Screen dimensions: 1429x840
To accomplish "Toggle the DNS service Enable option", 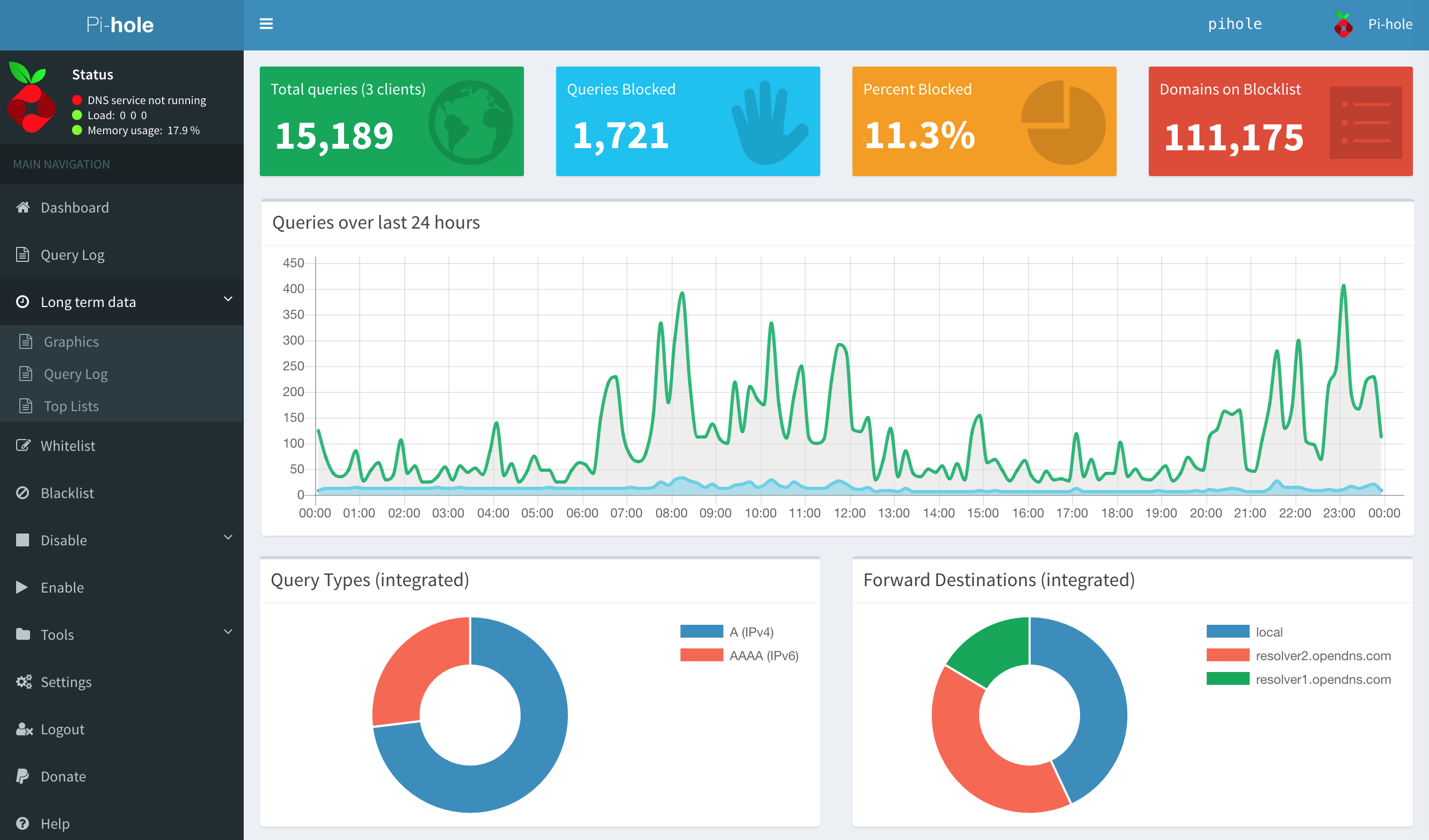I will click(60, 587).
